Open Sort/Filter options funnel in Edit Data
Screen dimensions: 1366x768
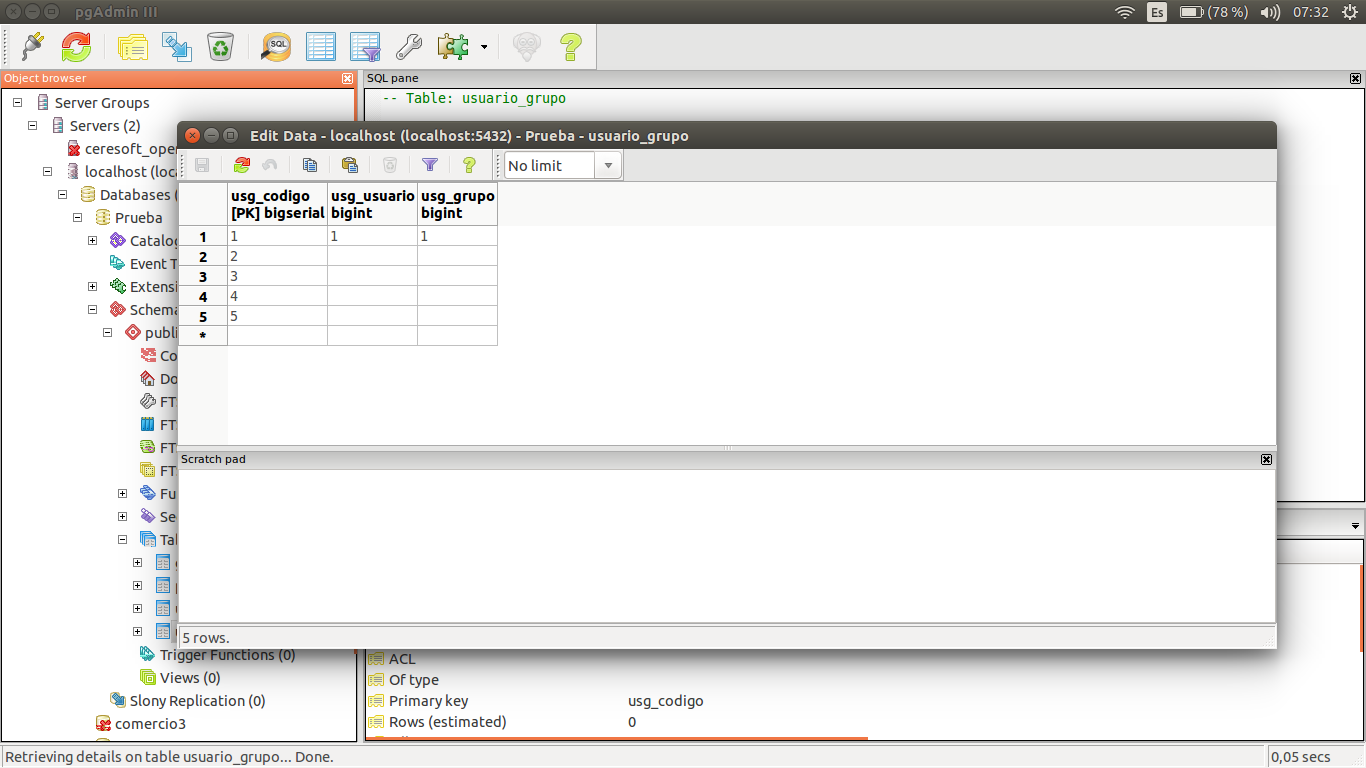tap(430, 165)
